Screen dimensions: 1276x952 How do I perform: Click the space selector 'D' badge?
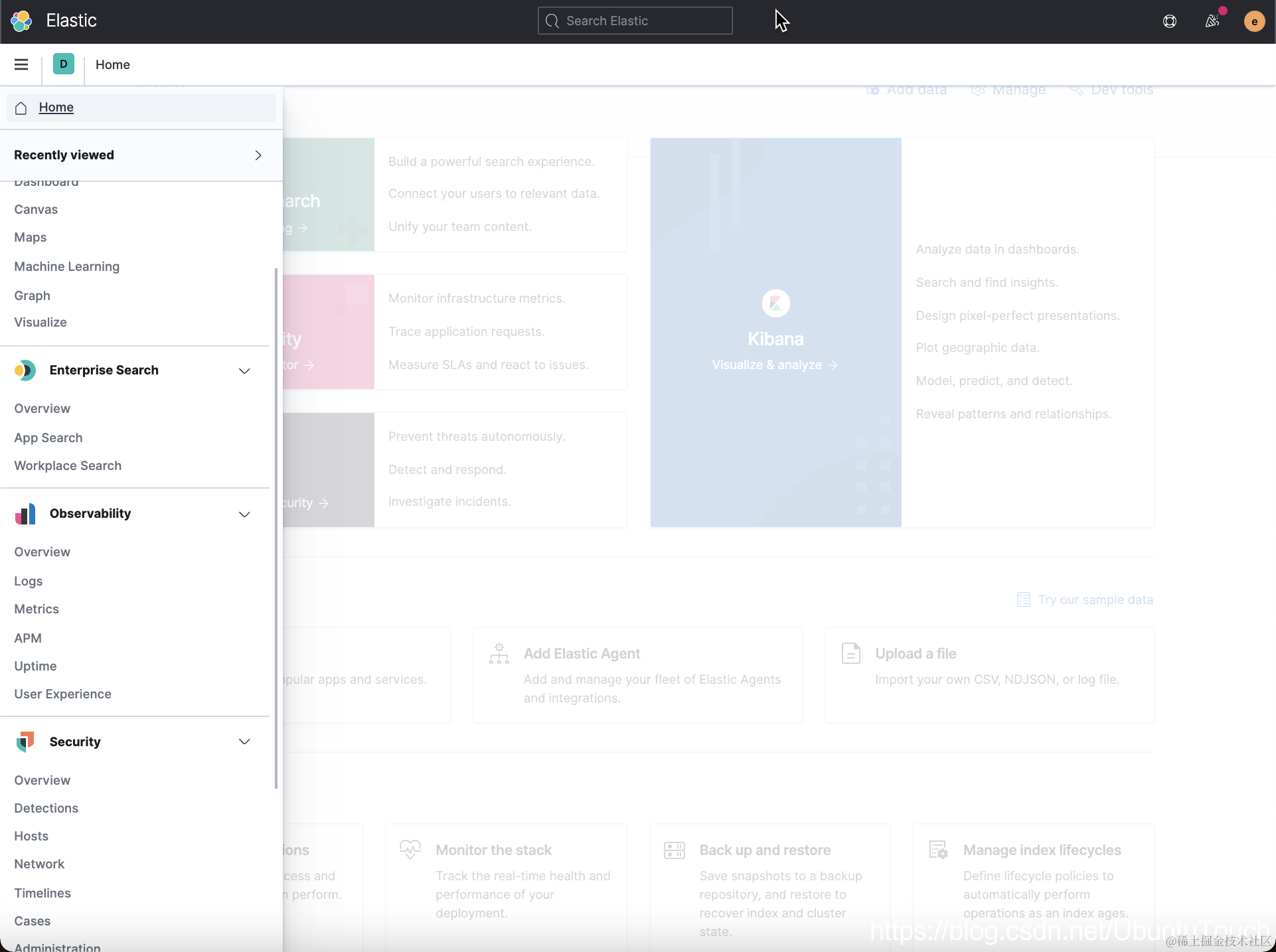tap(64, 64)
